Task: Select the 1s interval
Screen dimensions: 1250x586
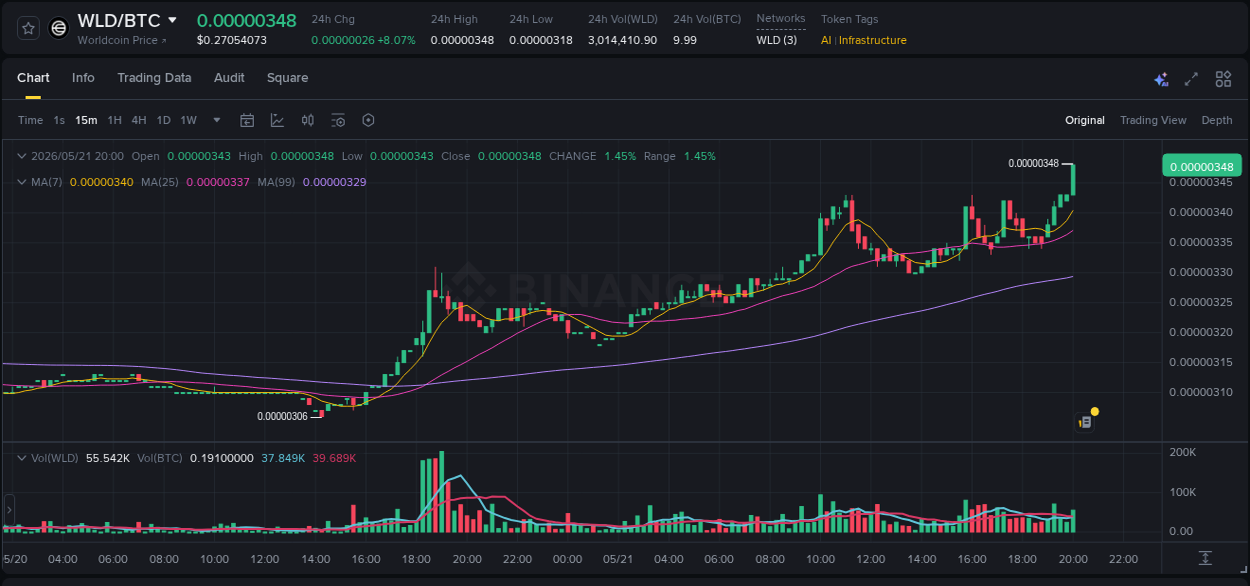Action: coord(59,120)
